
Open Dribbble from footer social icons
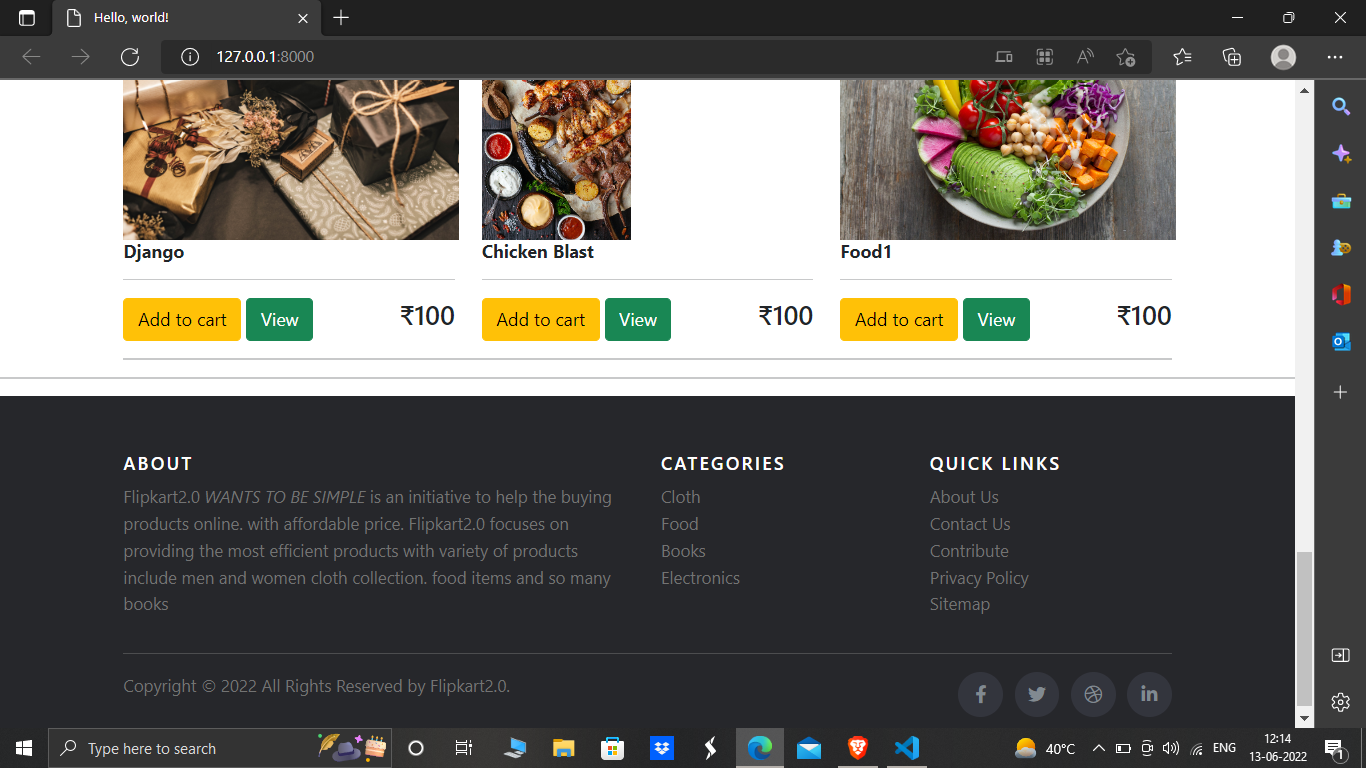1093,694
